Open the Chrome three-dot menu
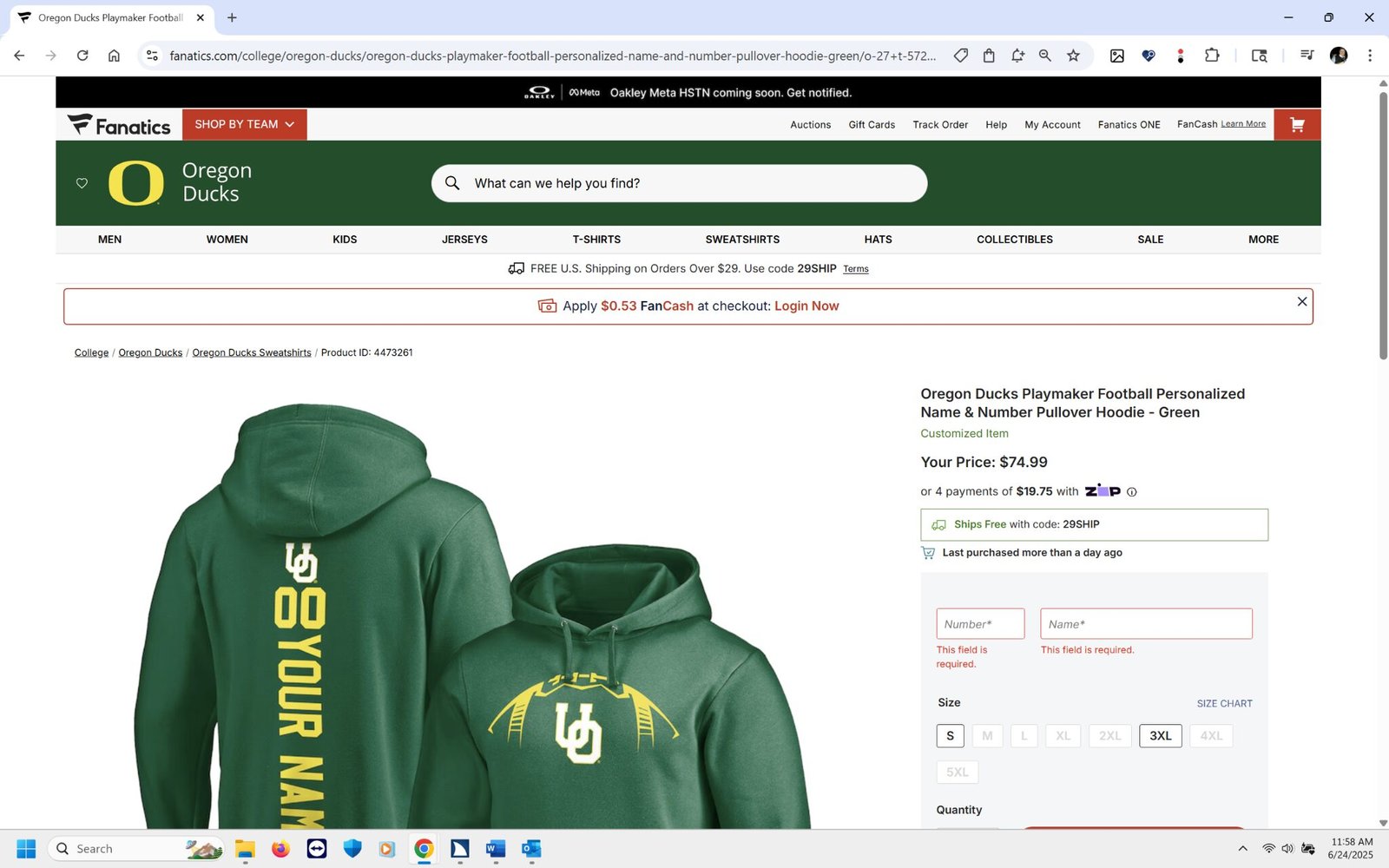1389x868 pixels. [x=1370, y=56]
